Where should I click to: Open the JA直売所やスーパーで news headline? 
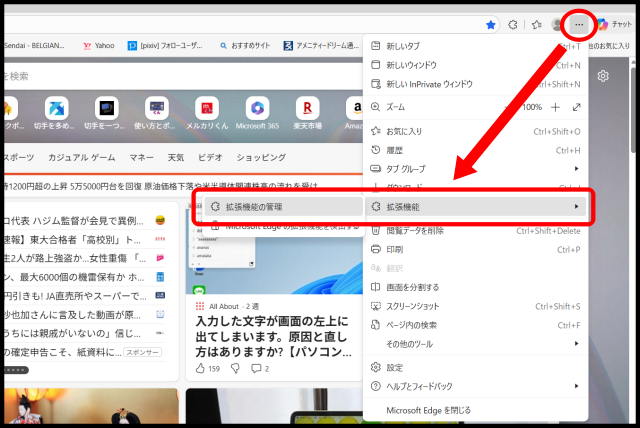75,296
